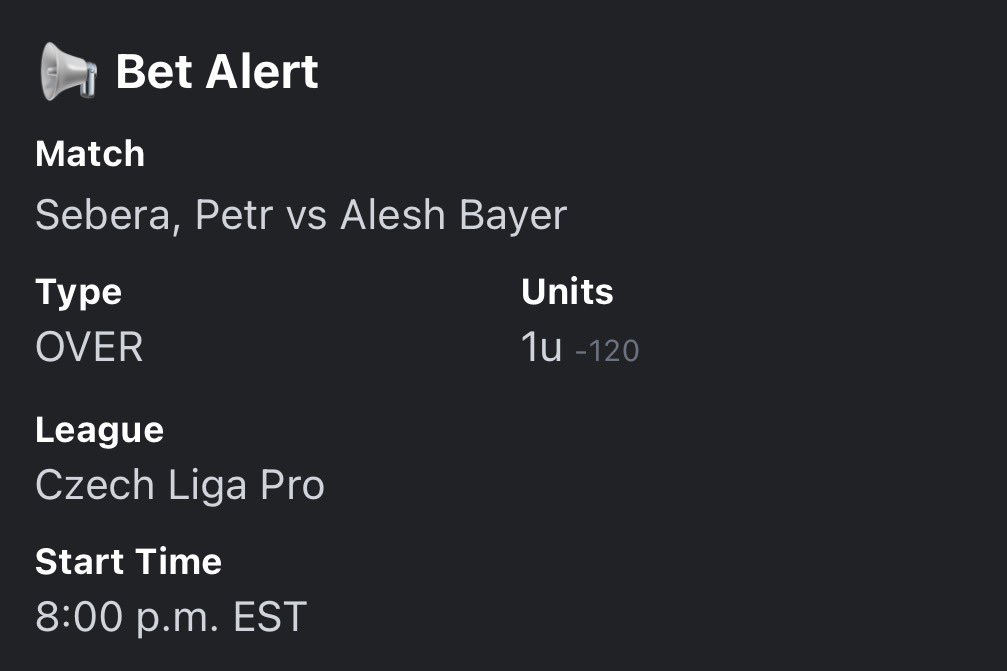The width and height of the screenshot is (1007, 671).
Task: Click the megaphone icon beside Bet Alert
Action: coord(68,73)
